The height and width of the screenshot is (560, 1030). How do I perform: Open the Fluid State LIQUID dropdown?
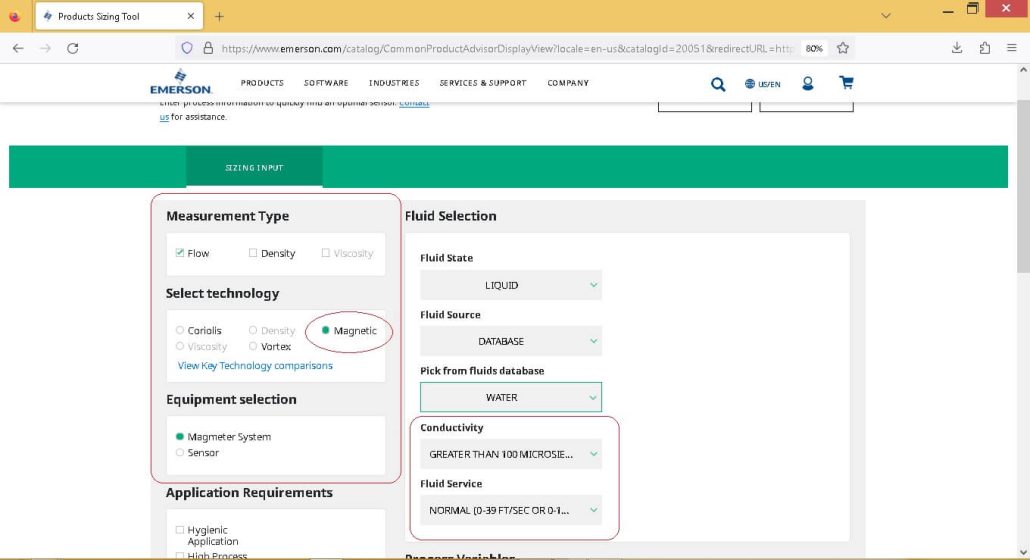pyautogui.click(x=510, y=285)
